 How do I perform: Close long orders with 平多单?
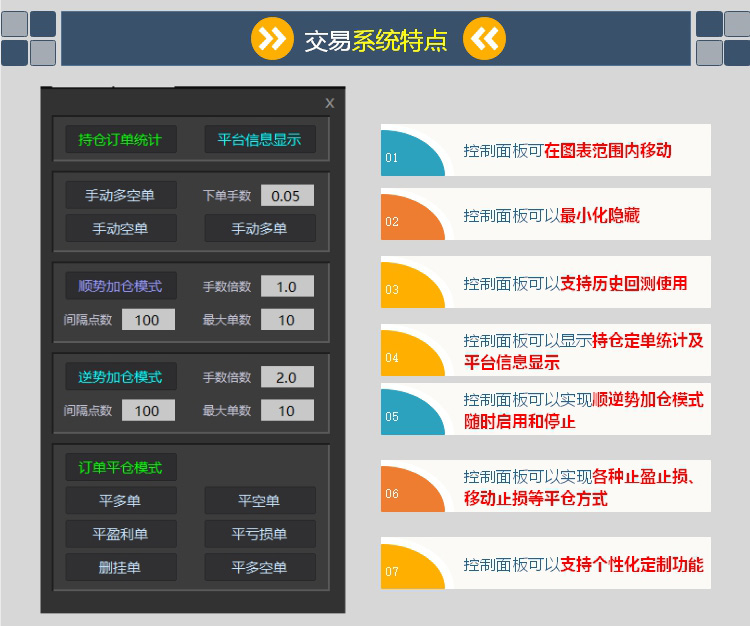pos(121,500)
